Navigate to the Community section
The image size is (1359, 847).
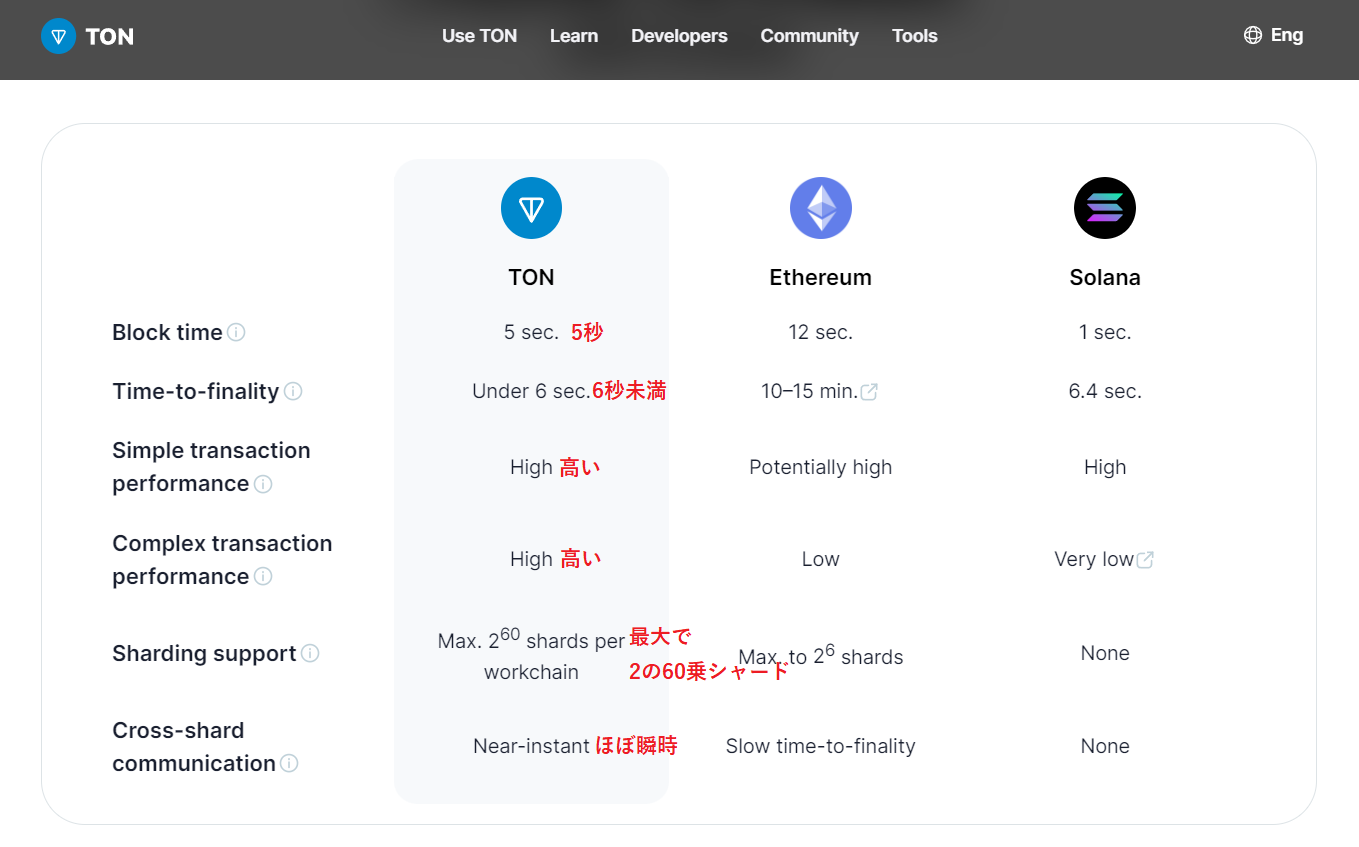(809, 35)
